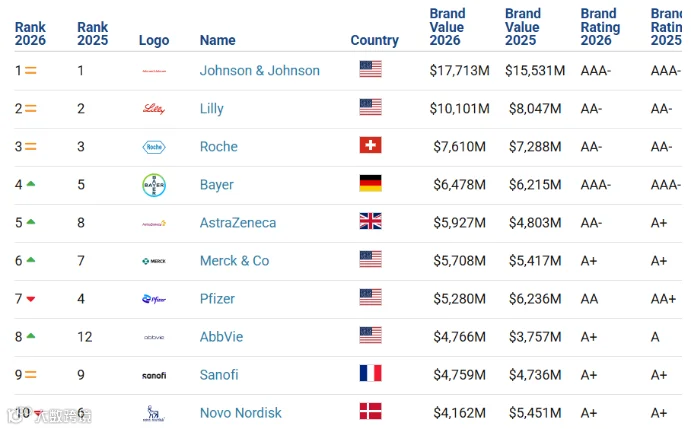This screenshot has width=692, height=430.
Task: Sort by Country column header
Action: point(374,40)
